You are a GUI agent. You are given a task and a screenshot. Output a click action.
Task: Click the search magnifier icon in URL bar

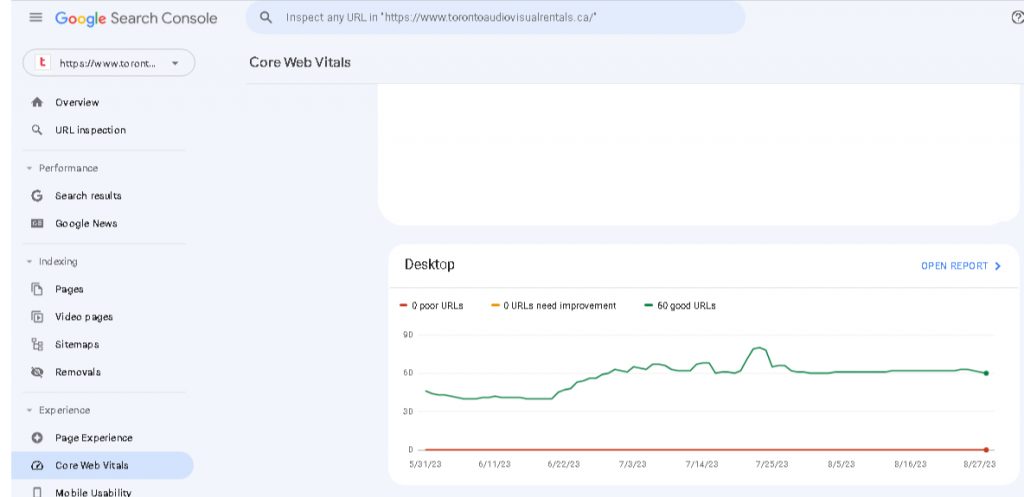point(266,18)
